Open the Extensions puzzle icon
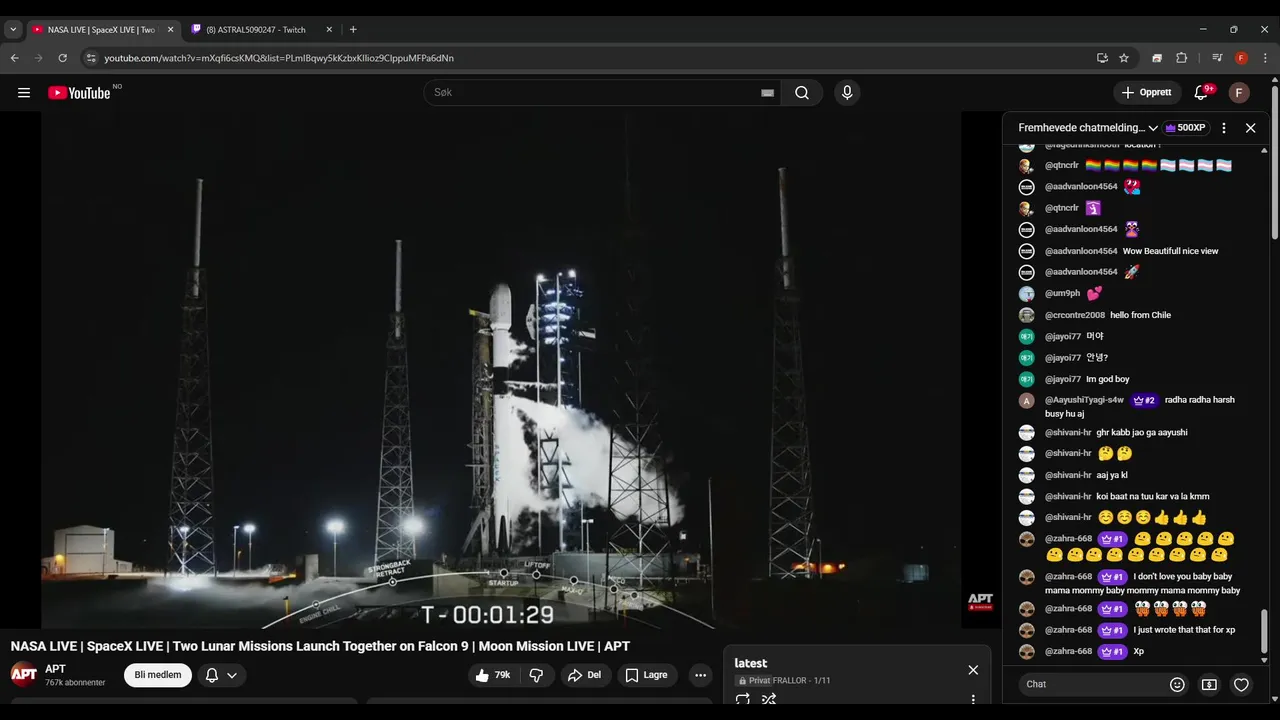Screen dimensions: 1280x720 [1181, 58]
